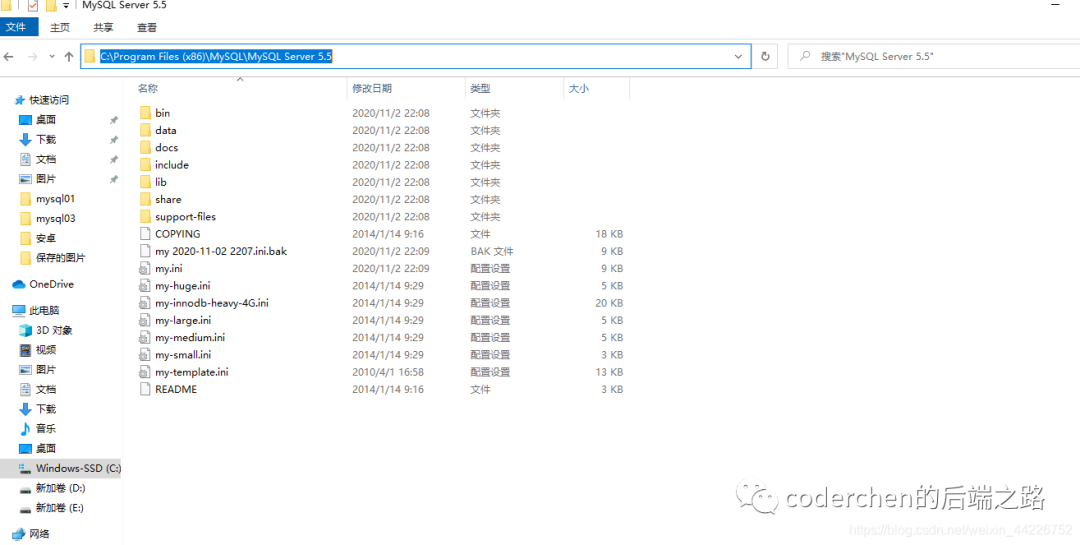Viewport: 1080px width, 545px height.
Task: Select the lib folder icon
Action: (x=145, y=182)
